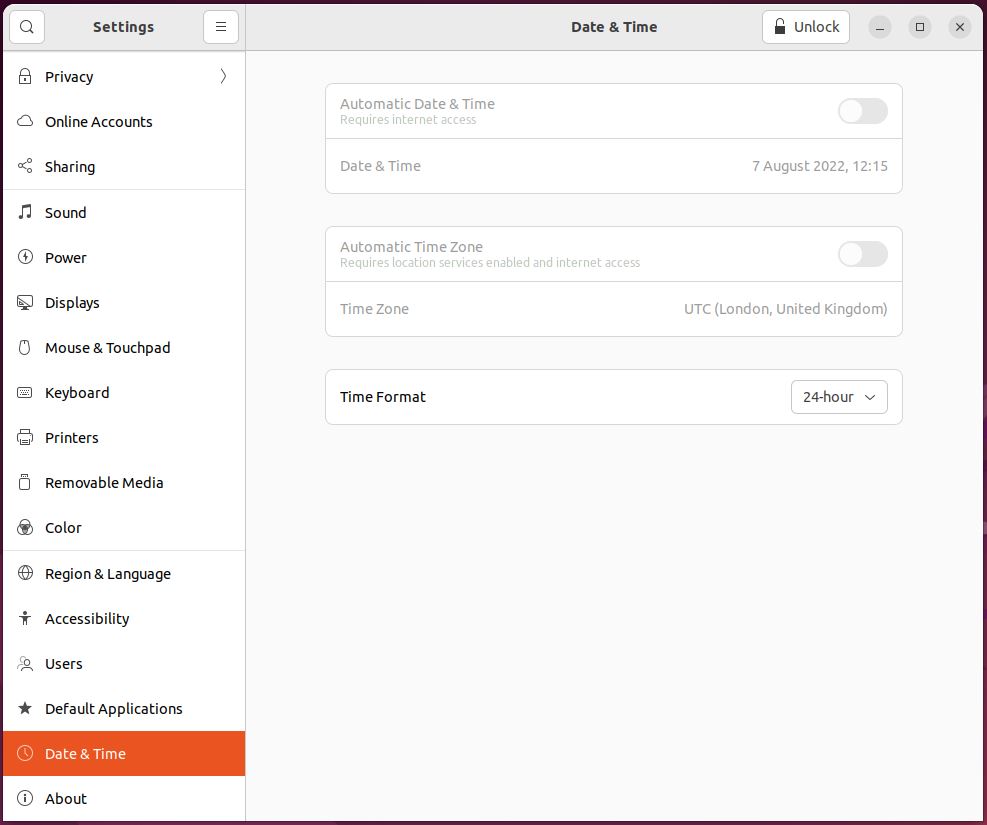Expand the Privacy section chevron
The width and height of the screenshot is (987, 825).
223,76
